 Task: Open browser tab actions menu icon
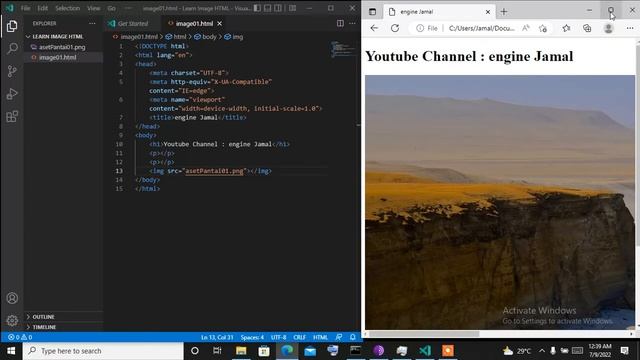372,12
